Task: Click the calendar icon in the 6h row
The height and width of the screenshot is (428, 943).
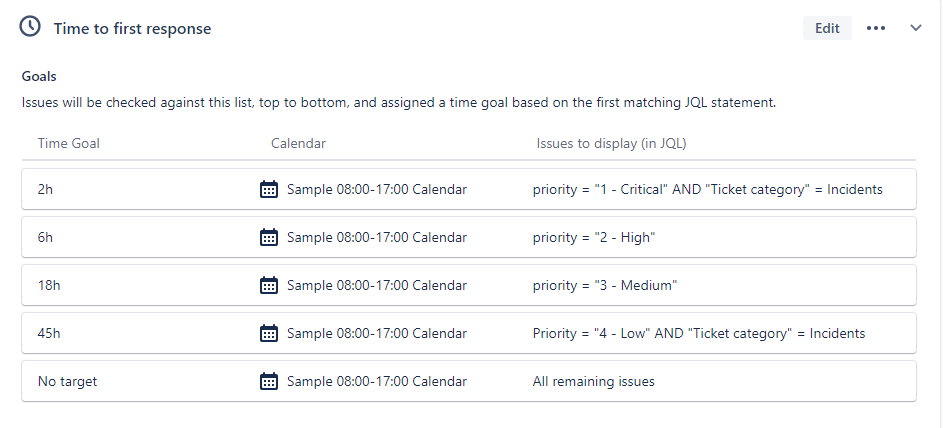Action: [269, 237]
